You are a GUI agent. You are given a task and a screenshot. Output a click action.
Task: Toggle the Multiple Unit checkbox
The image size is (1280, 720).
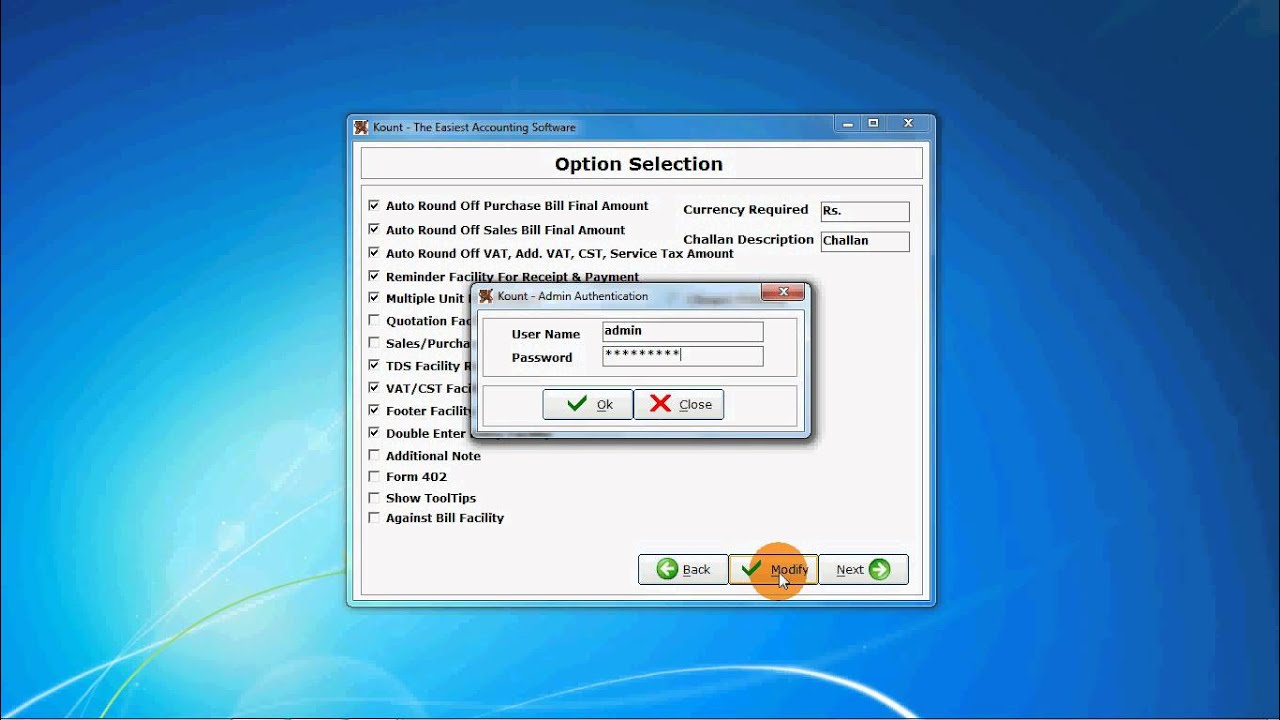pos(374,298)
